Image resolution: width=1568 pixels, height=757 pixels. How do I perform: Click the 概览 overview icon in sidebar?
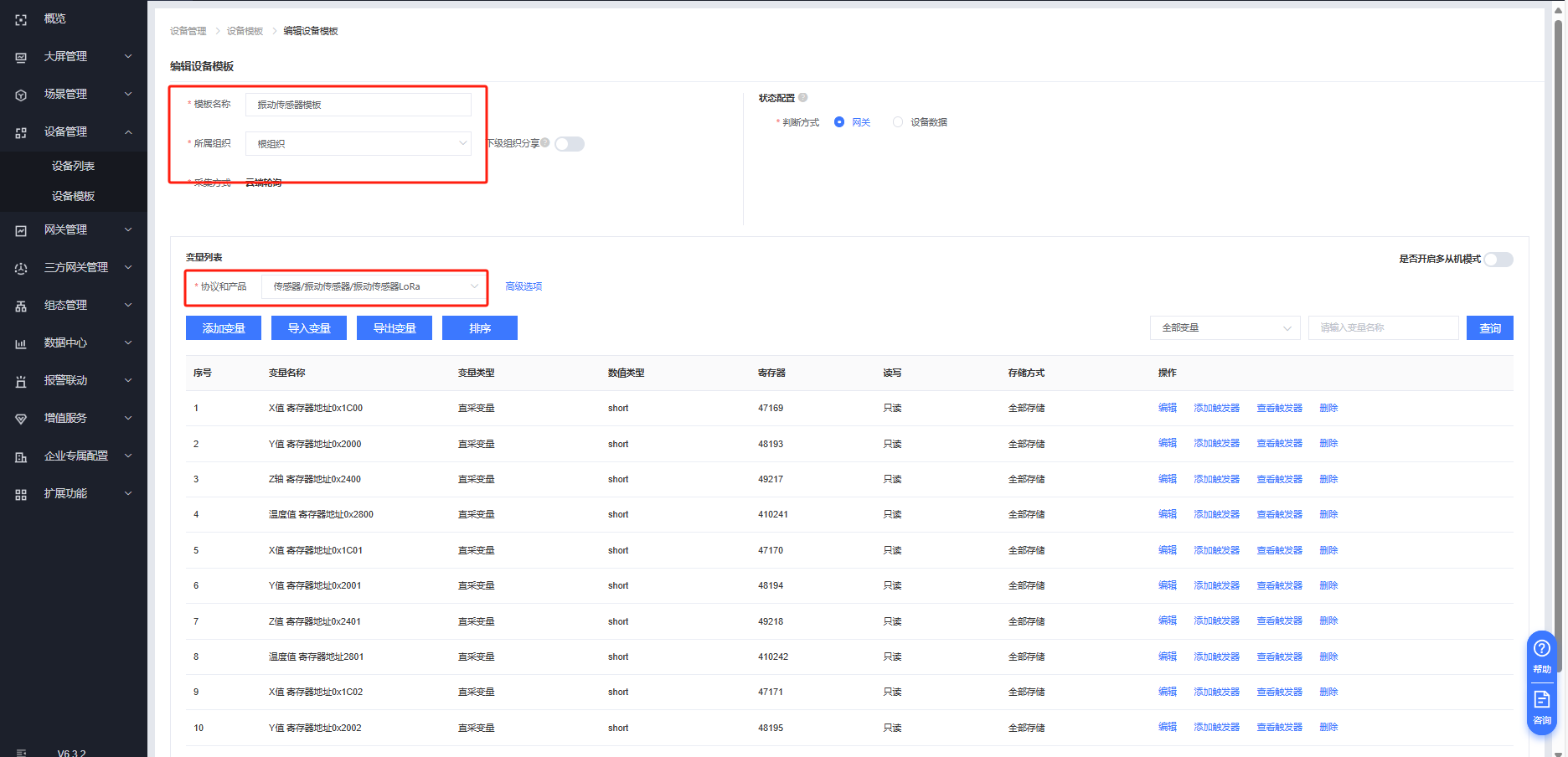coord(21,19)
